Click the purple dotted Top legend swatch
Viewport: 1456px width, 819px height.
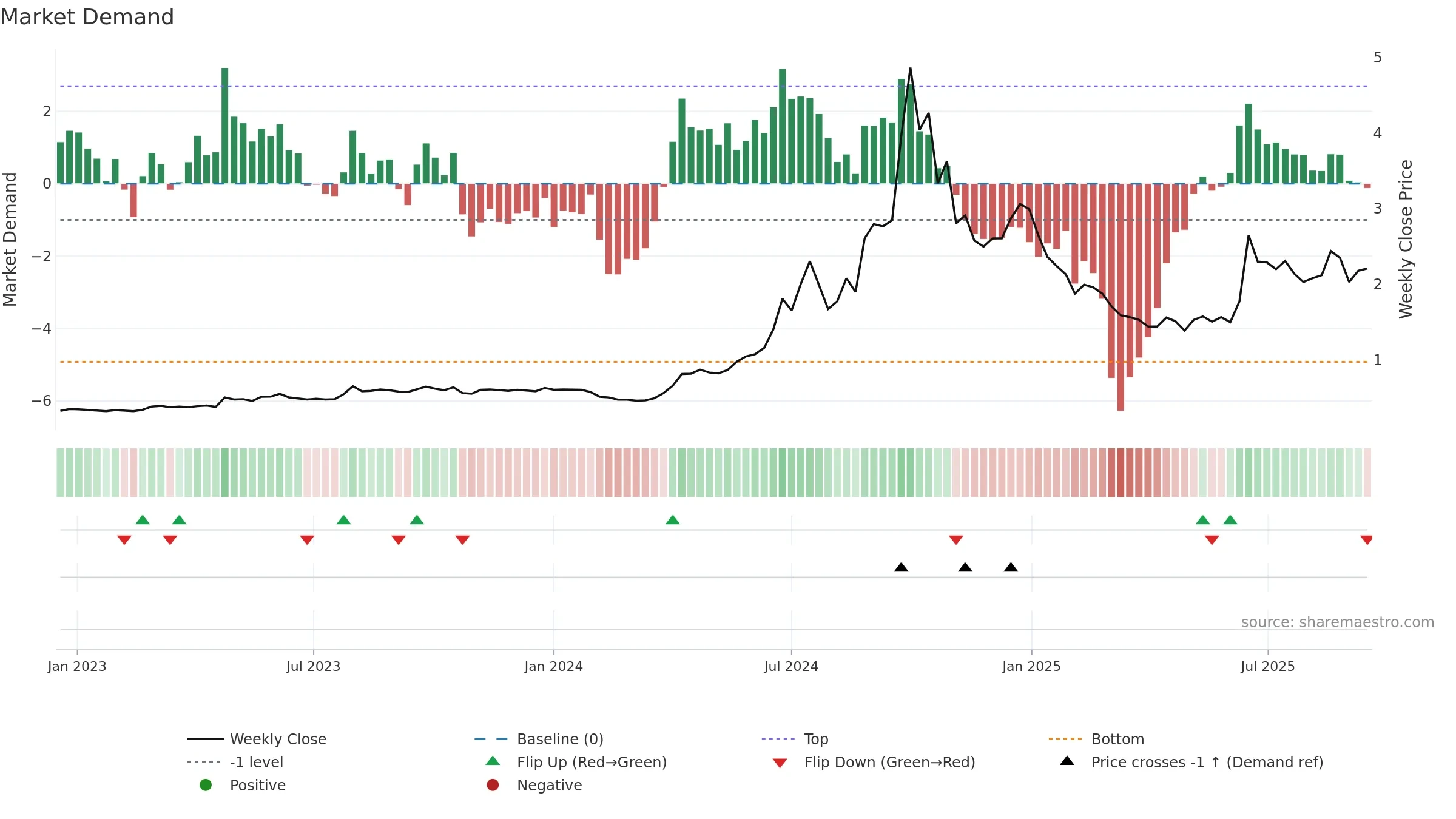(x=778, y=739)
